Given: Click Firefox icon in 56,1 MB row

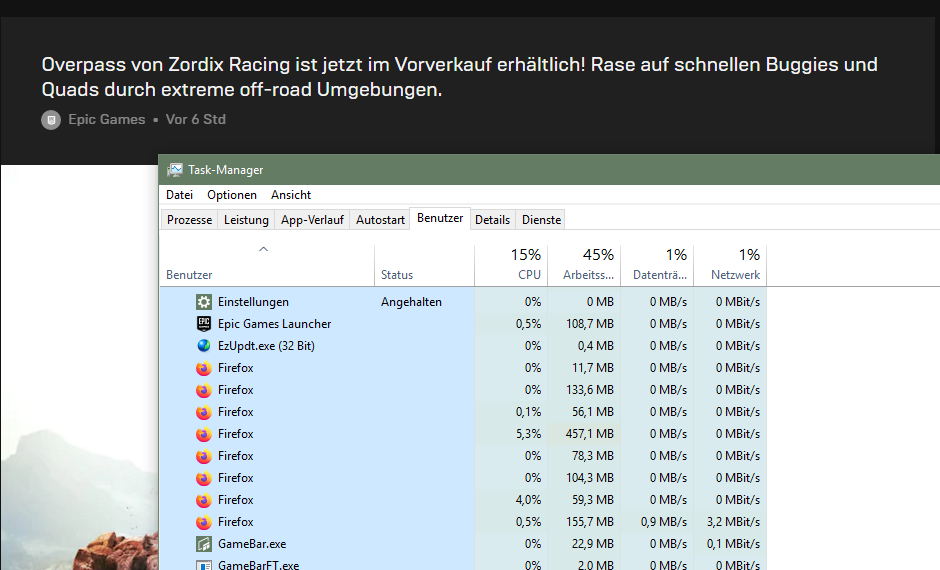Looking at the screenshot, I should pyautogui.click(x=204, y=412).
